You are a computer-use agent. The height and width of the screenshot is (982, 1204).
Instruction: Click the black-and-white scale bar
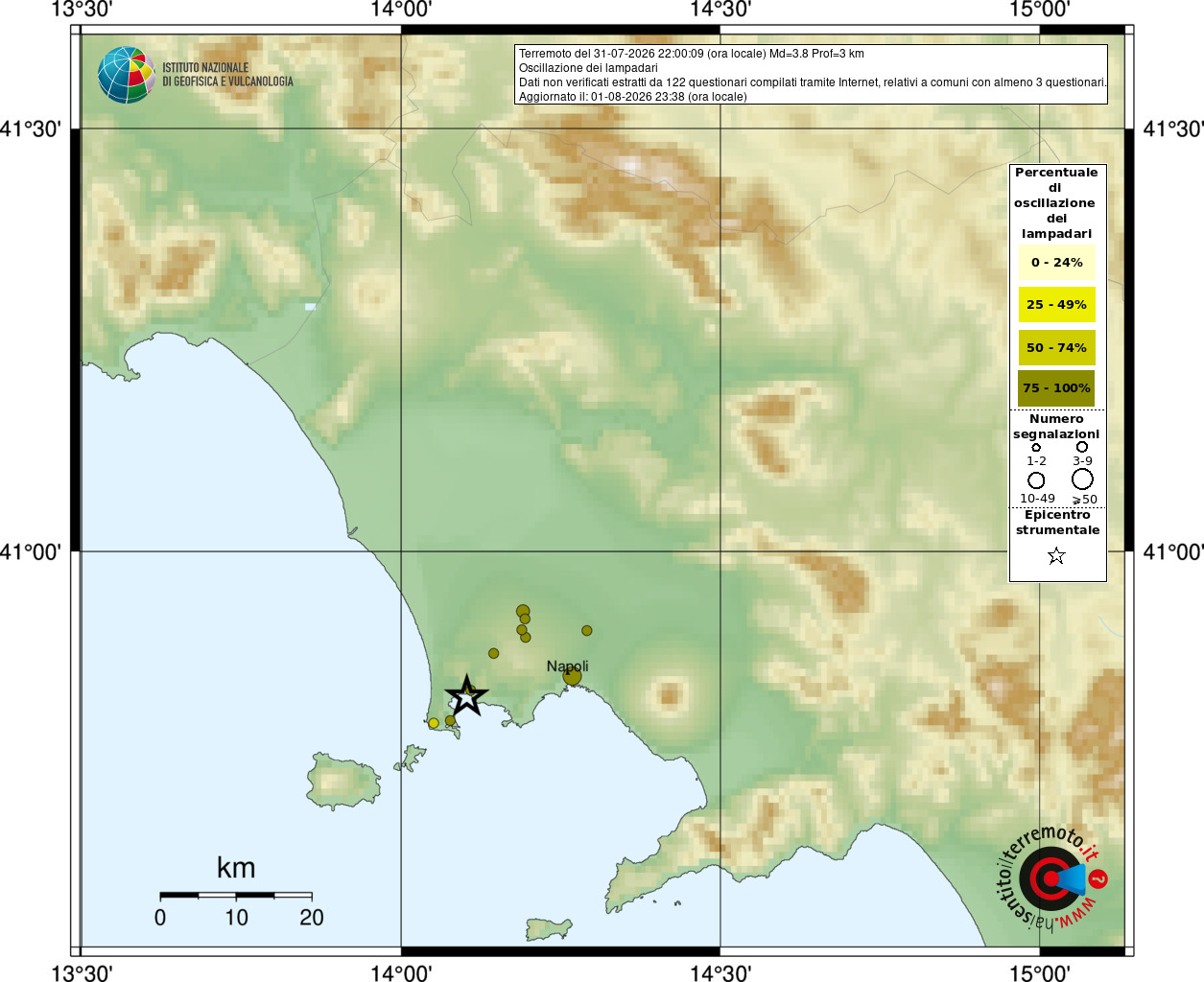click(236, 895)
